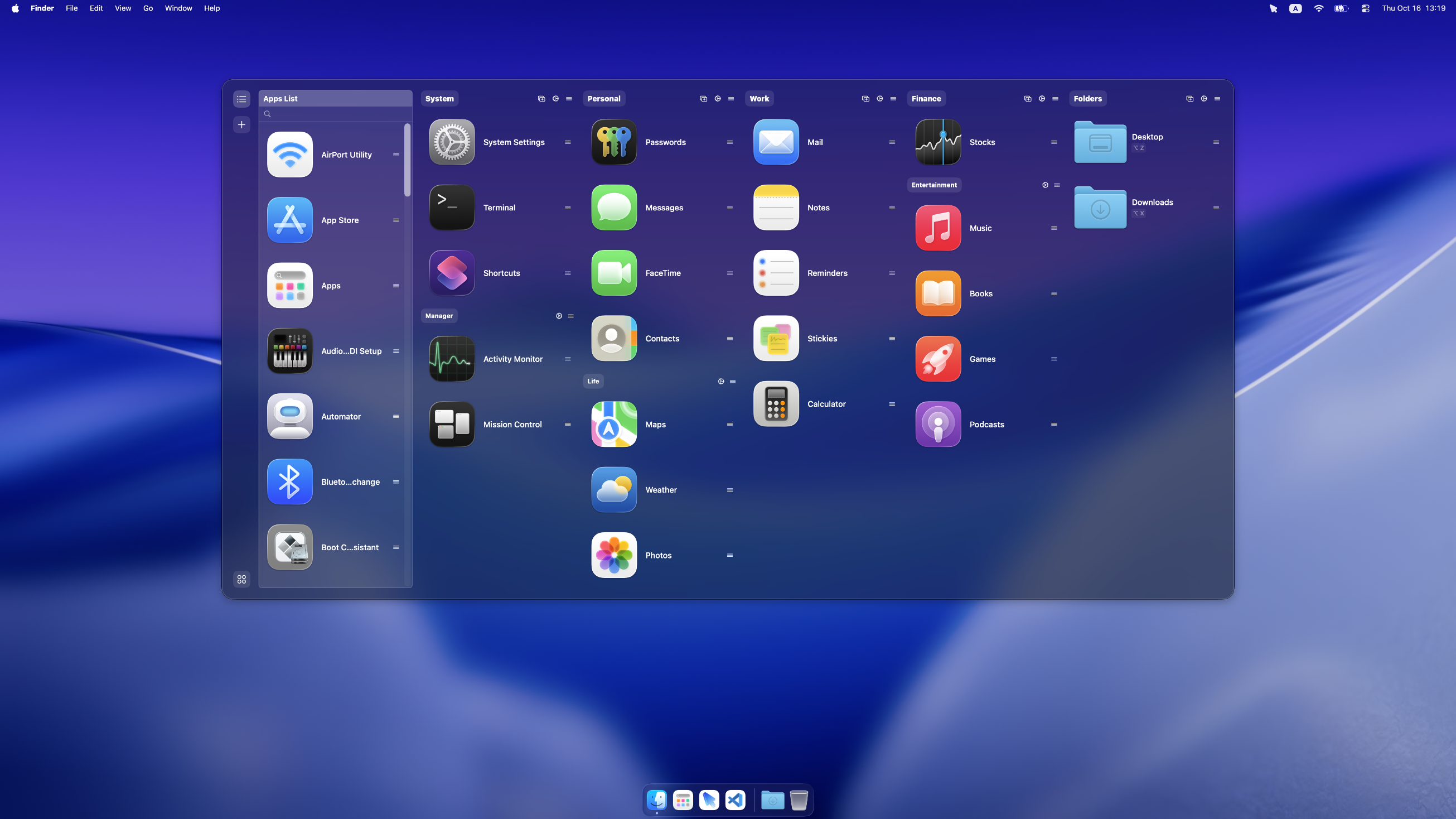Click the Maps app icon
The width and height of the screenshot is (1456, 819).
614,424
